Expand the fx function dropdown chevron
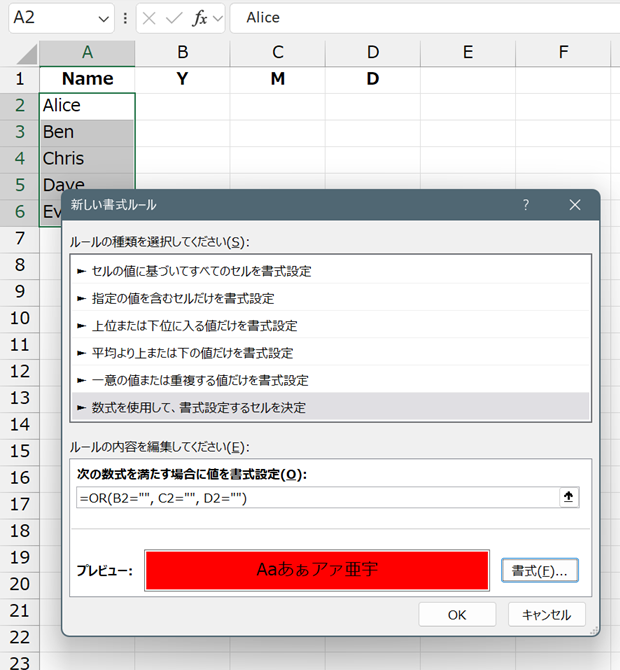The width and height of the screenshot is (620, 670). click(217, 18)
